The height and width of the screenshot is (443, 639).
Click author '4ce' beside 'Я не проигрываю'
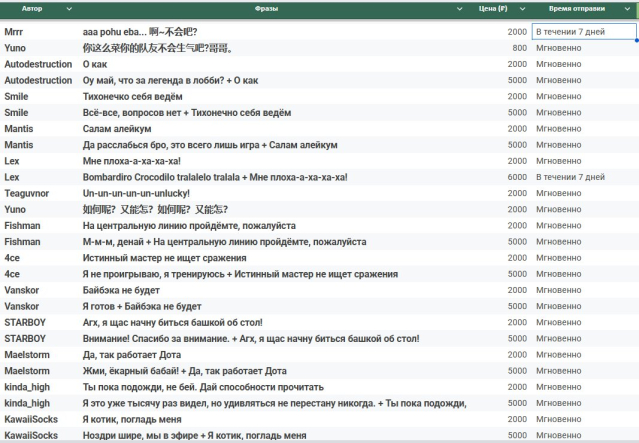(12, 274)
